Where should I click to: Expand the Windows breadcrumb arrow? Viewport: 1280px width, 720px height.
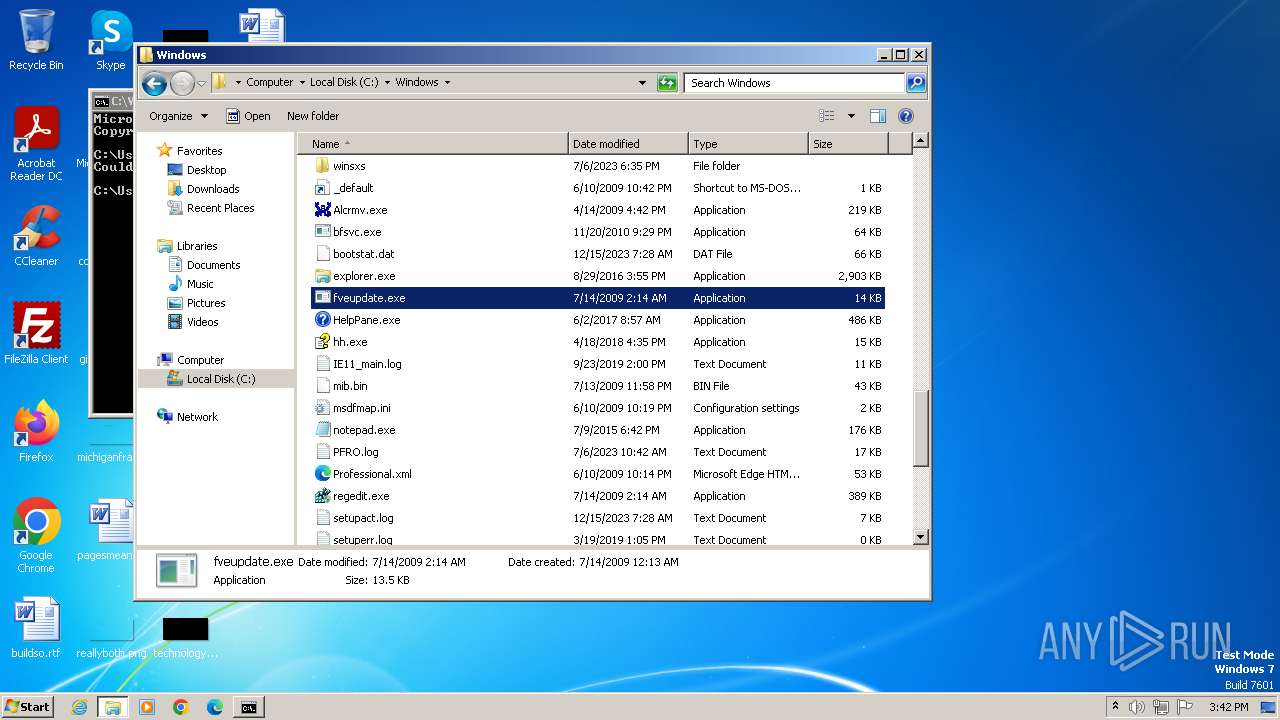(x=447, y=83)
